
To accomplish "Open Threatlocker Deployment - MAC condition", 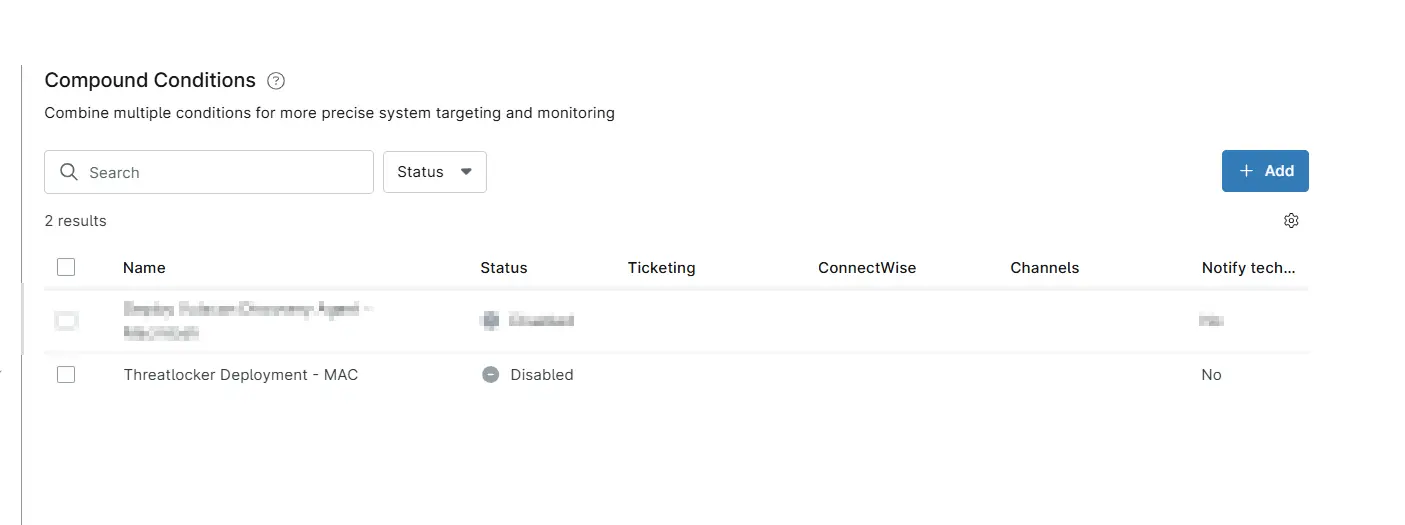I will 240,375.
